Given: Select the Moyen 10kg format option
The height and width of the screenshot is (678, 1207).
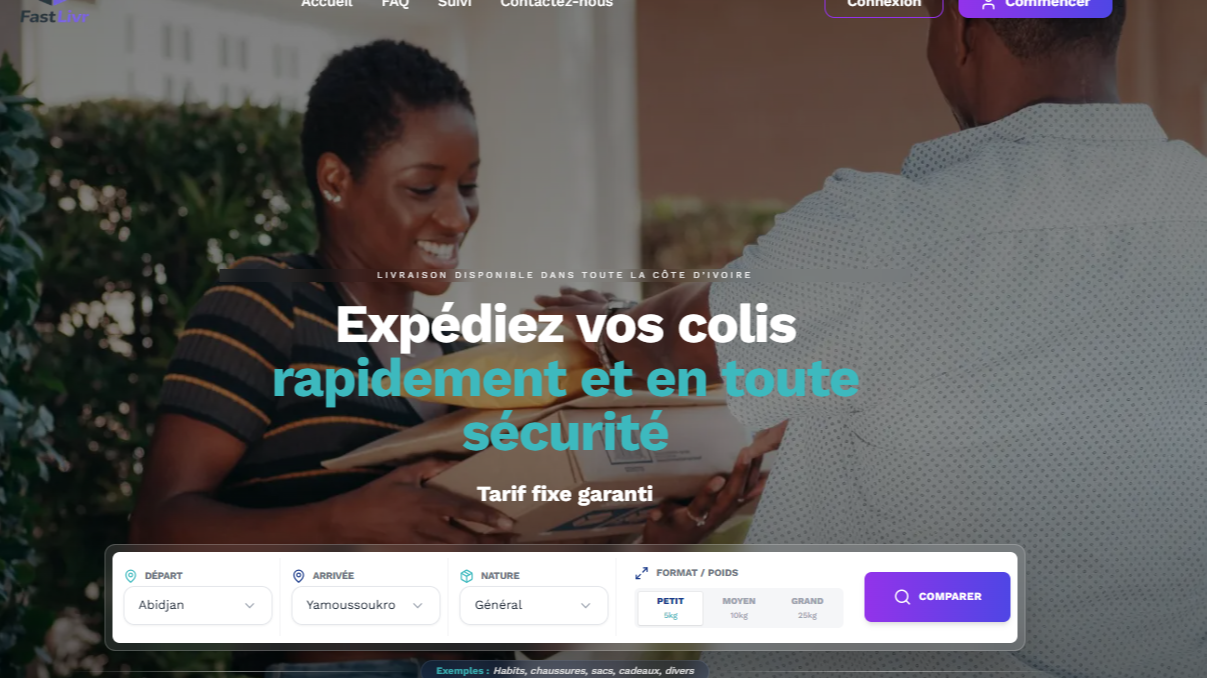Looking at the screenshot, I should [739, 608].
